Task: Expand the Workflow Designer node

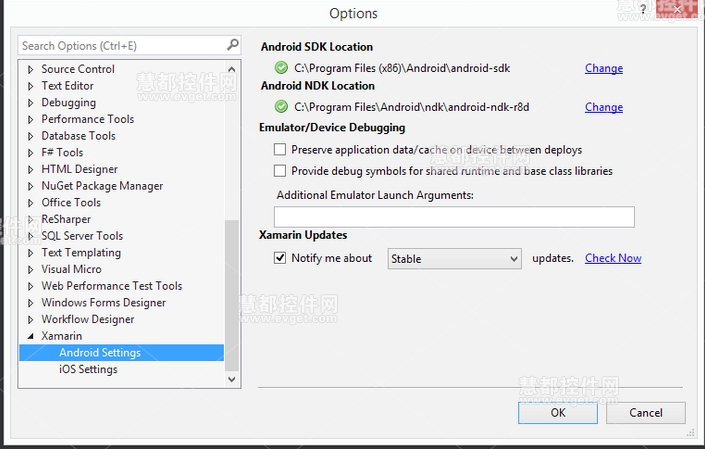Action: click(x=31, y=320)
